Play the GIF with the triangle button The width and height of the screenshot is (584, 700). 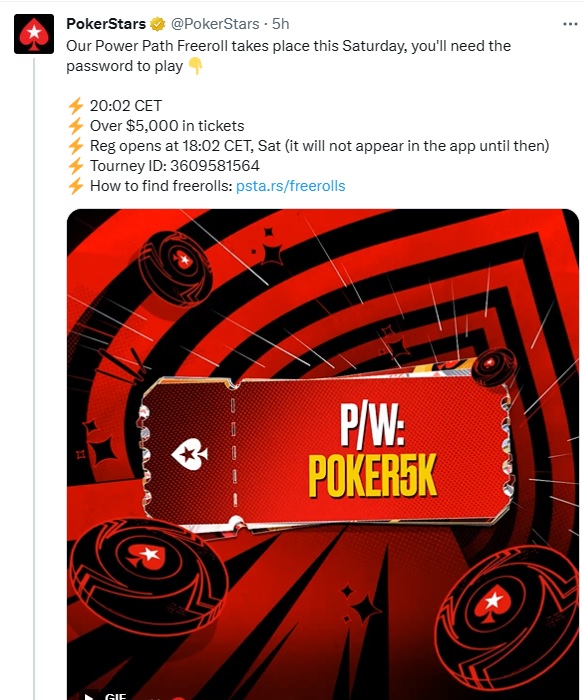(x=88, y=696)
